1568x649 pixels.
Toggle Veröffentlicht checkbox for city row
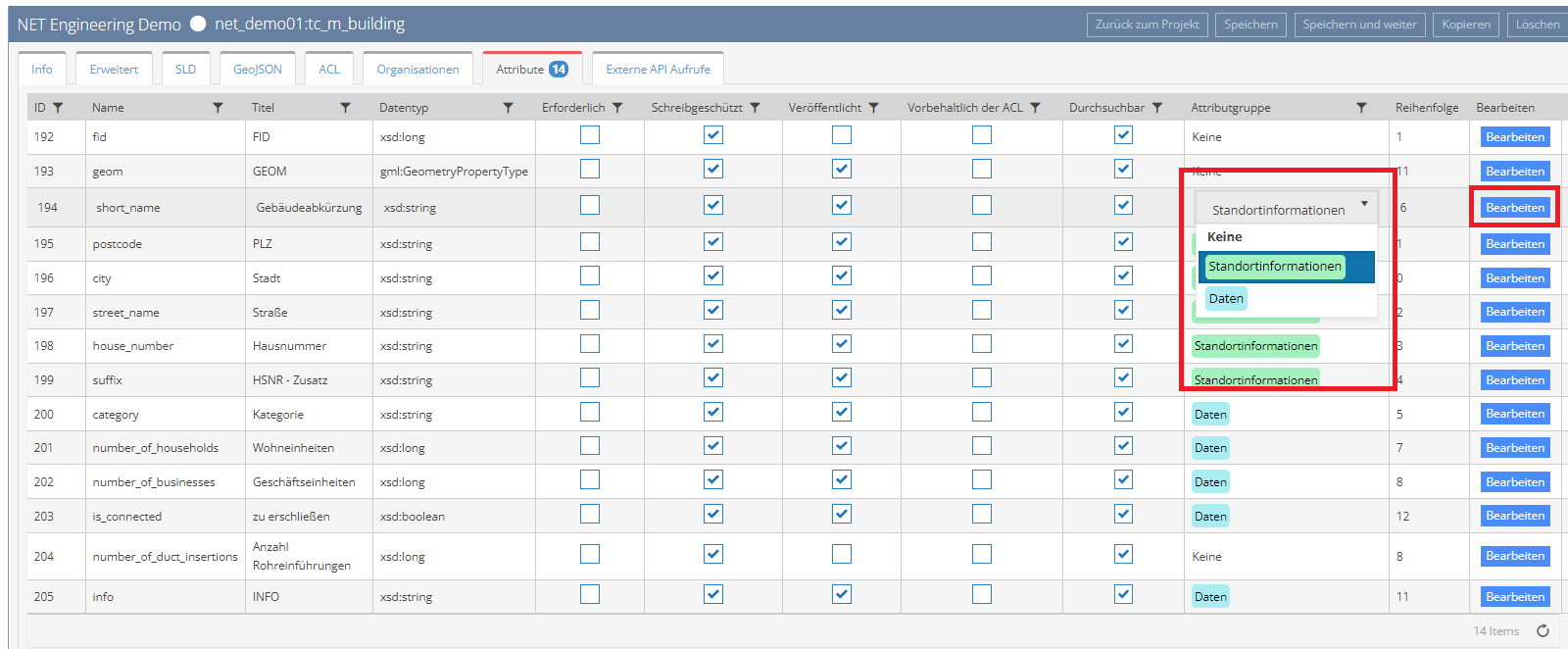pyautogui.click(x=842, y=275)
